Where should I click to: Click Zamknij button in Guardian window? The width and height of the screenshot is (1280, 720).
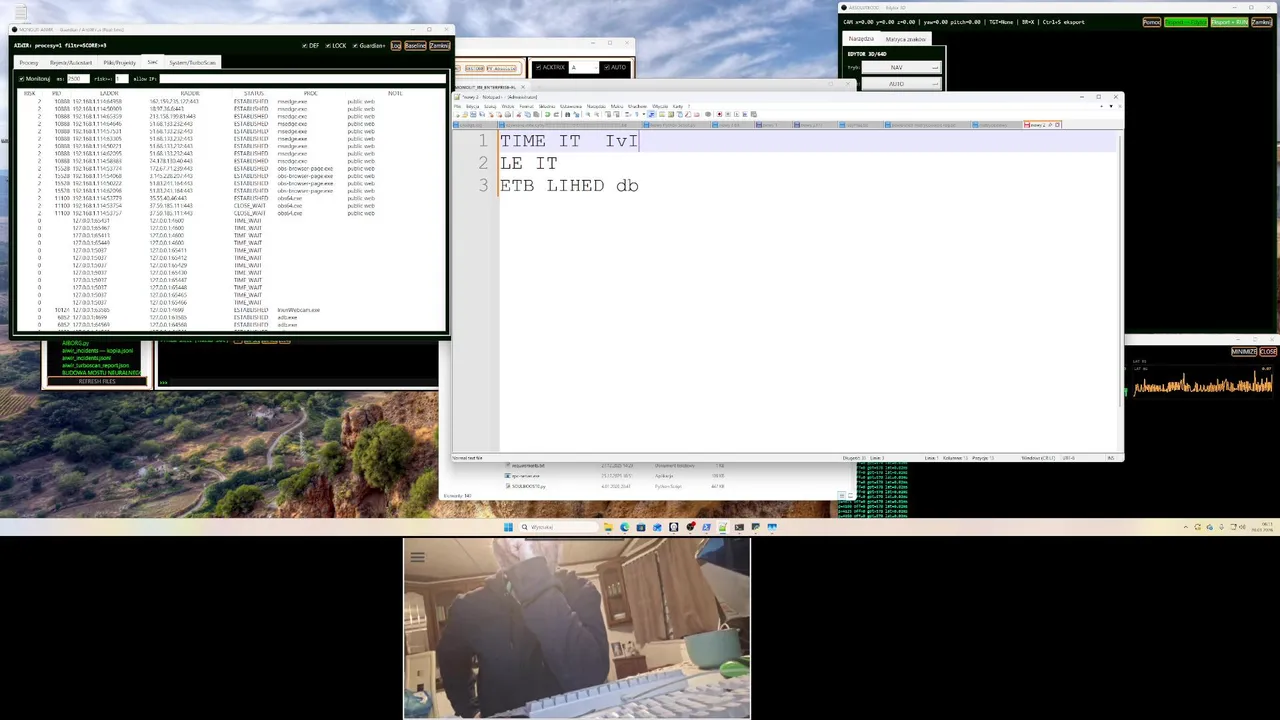coord(439,45)
